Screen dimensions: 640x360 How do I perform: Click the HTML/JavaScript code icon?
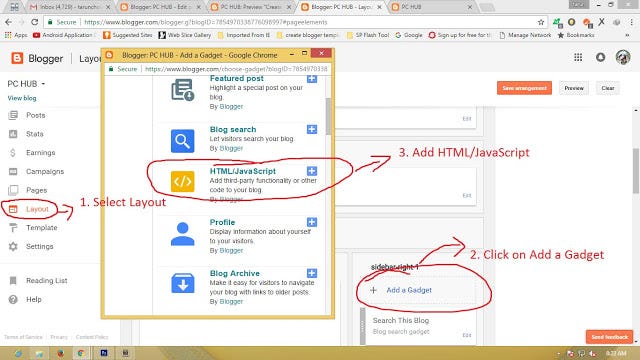(182, 181)
